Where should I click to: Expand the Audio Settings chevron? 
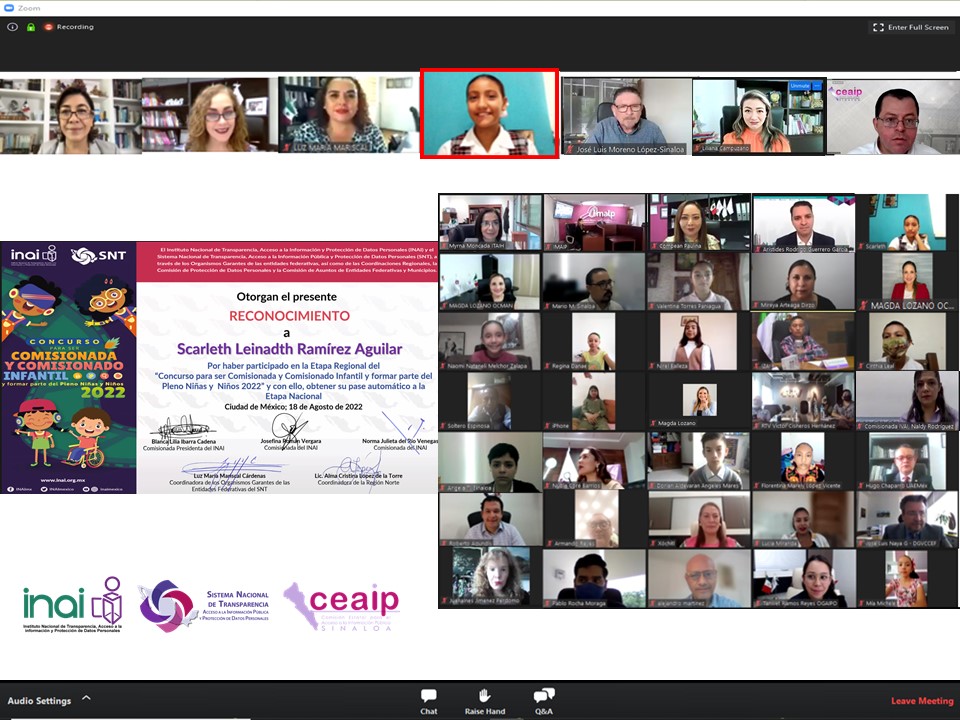[86, 697]
